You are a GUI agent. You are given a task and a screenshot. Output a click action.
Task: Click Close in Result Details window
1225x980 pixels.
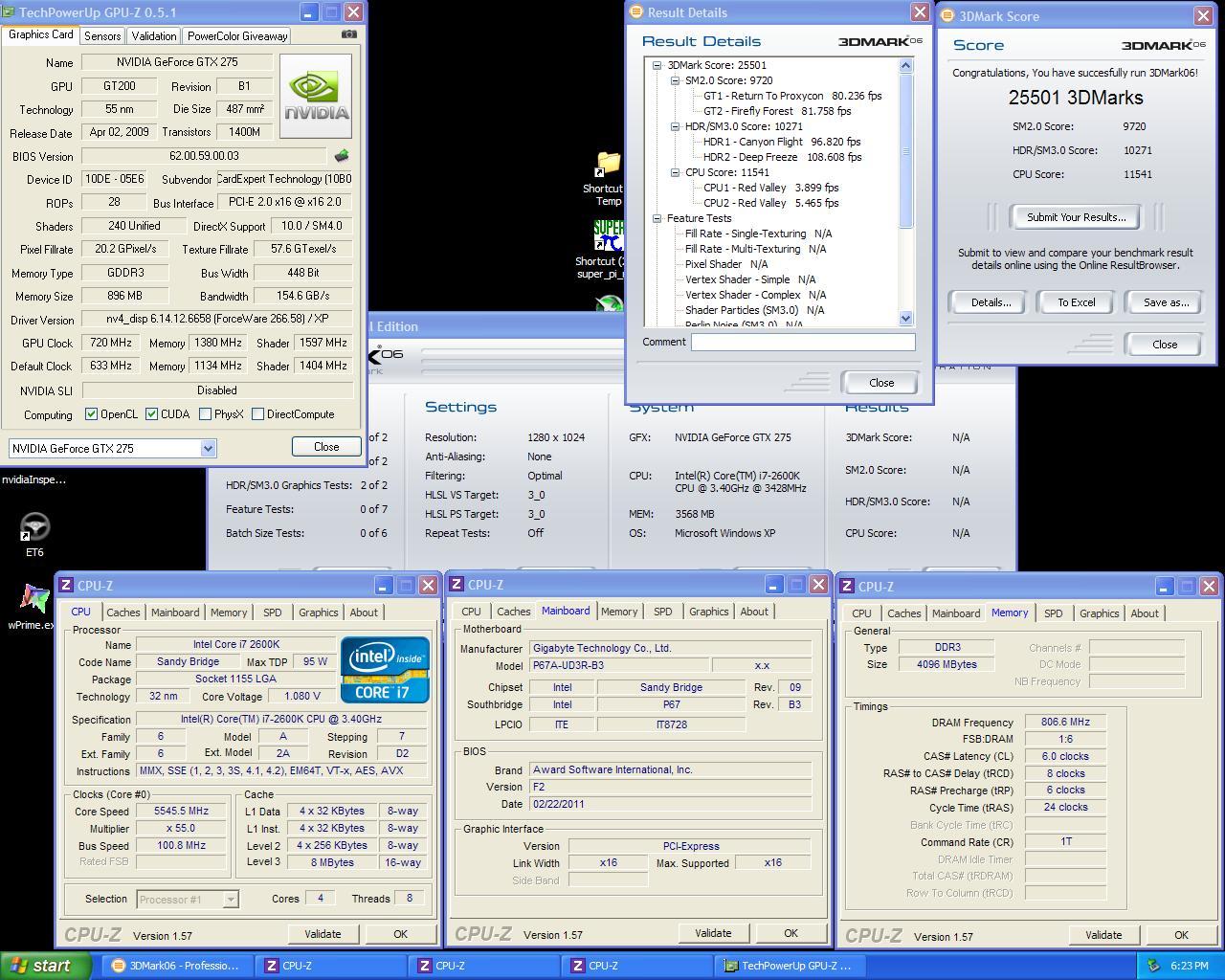tap(880, 383)
